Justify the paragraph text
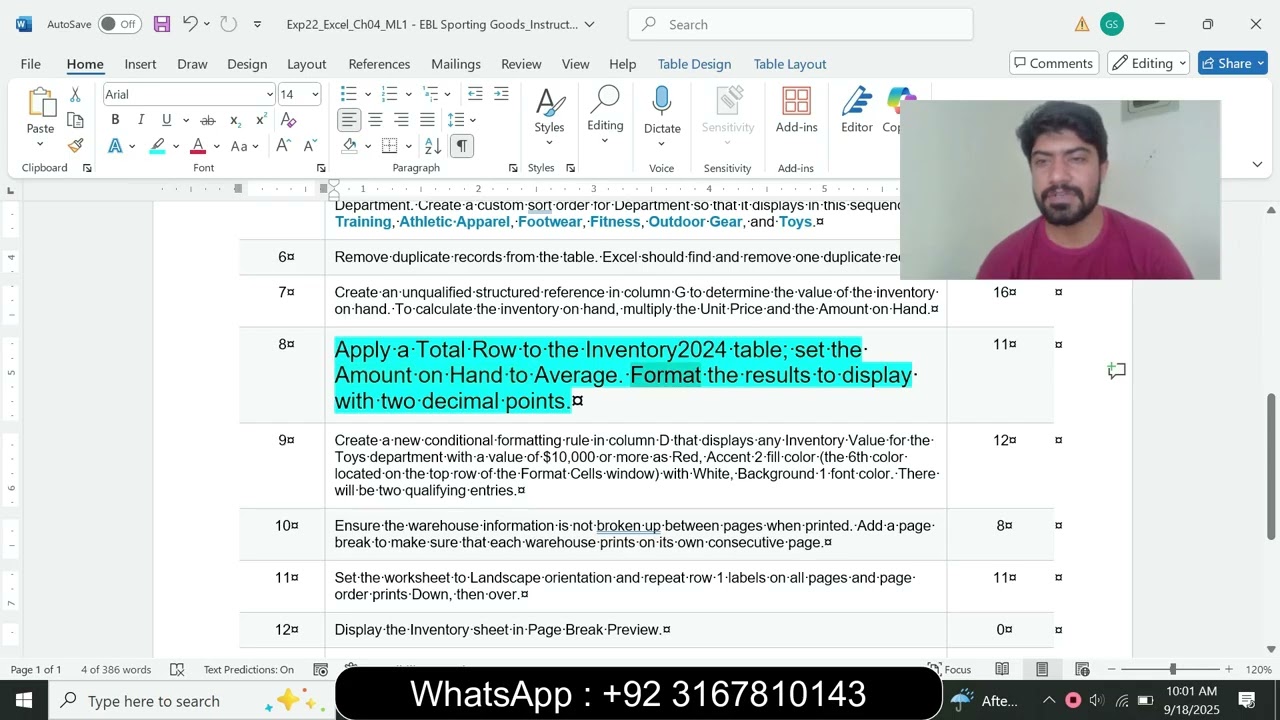 427,120
